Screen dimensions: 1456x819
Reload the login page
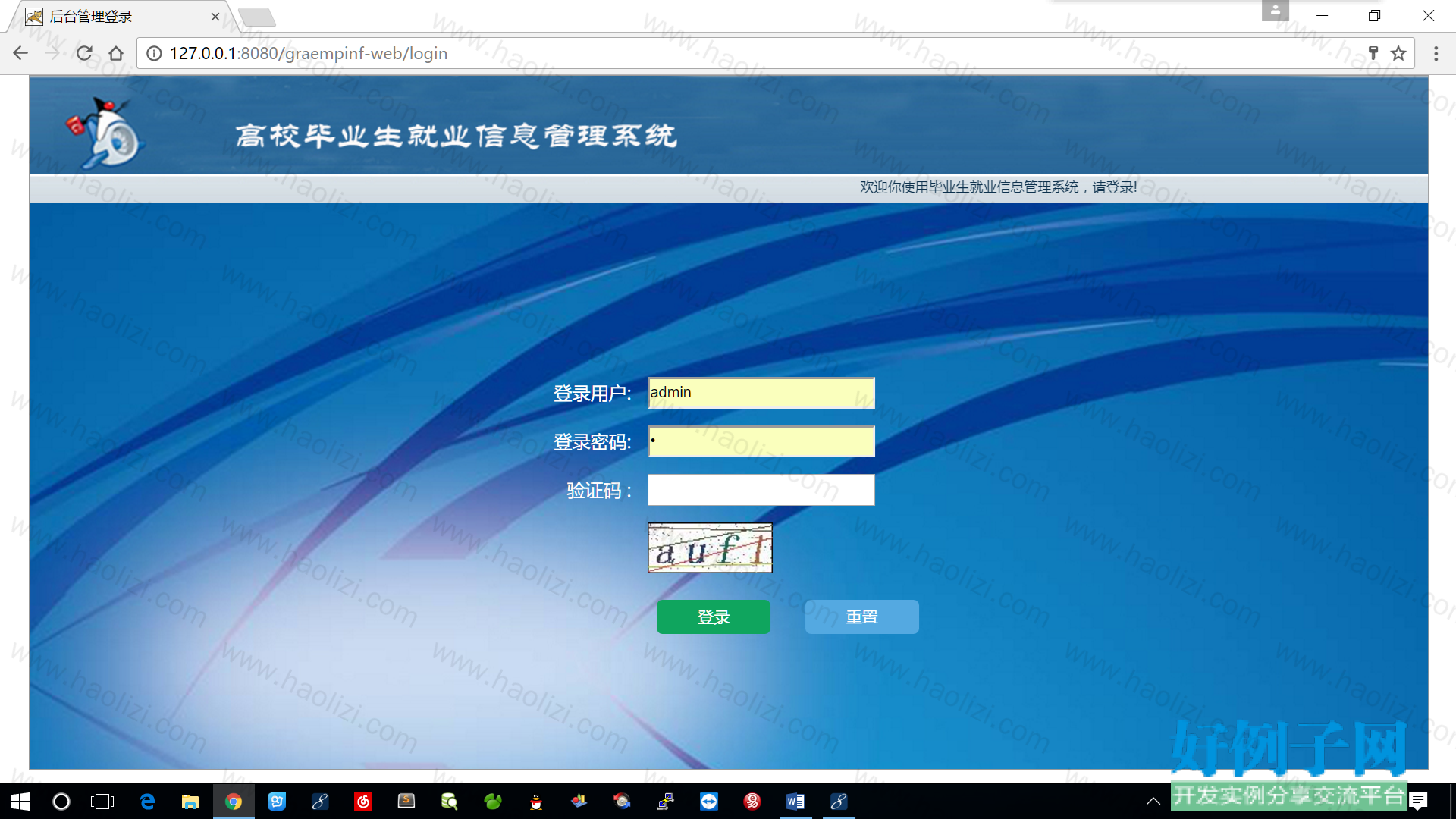coord(84,53)
